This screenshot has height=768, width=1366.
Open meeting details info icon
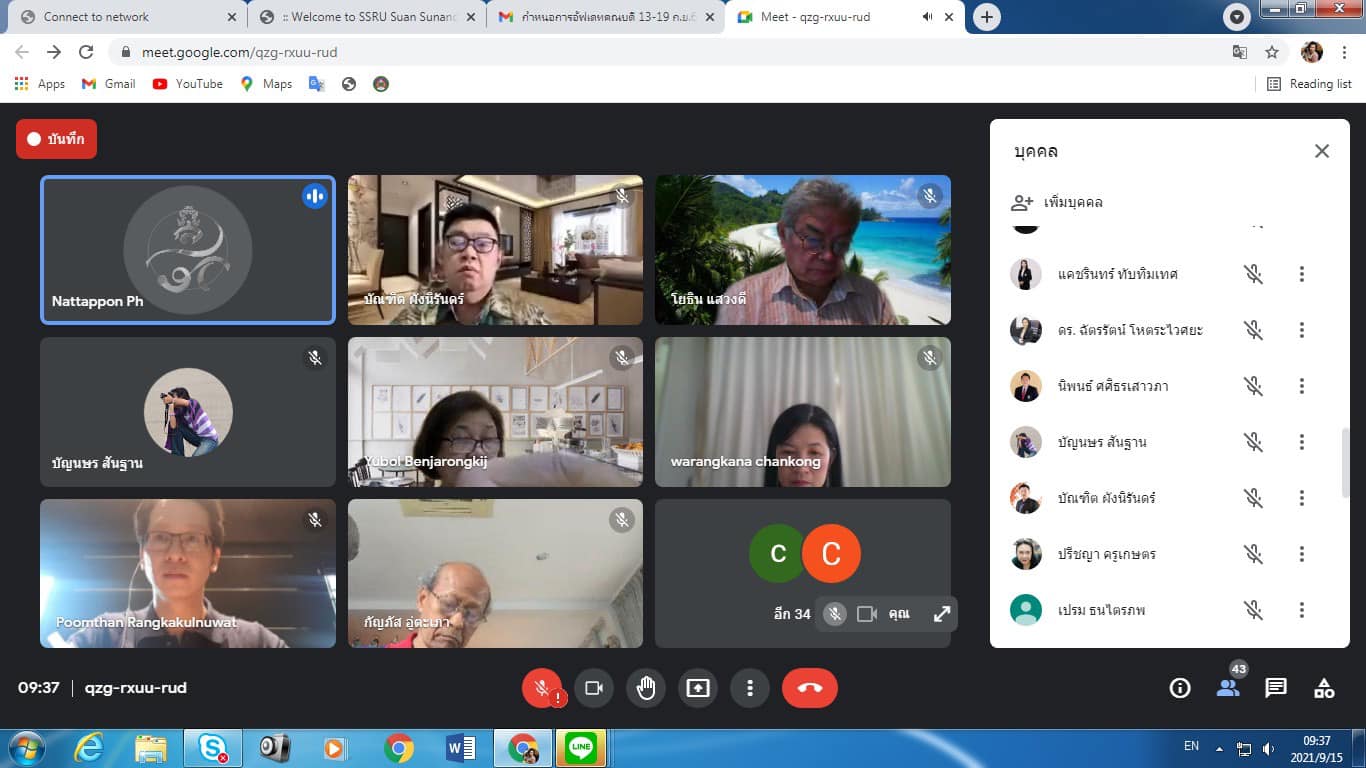tap(1180, 688)
